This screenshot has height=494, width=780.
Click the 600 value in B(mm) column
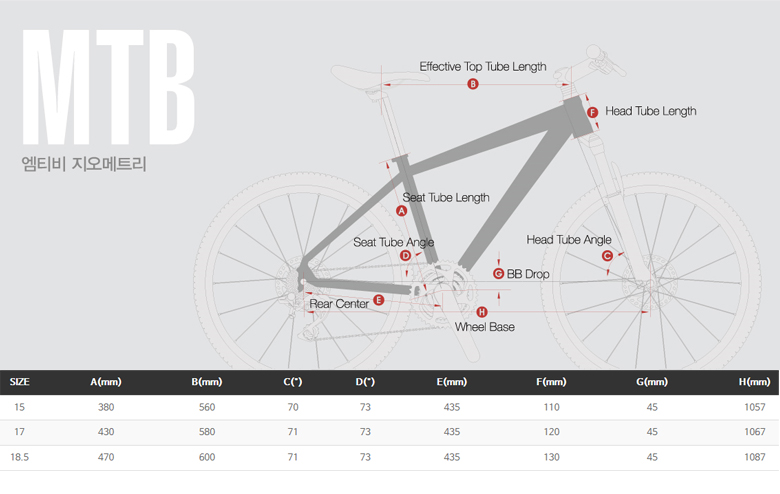click(x=207, y=457)
